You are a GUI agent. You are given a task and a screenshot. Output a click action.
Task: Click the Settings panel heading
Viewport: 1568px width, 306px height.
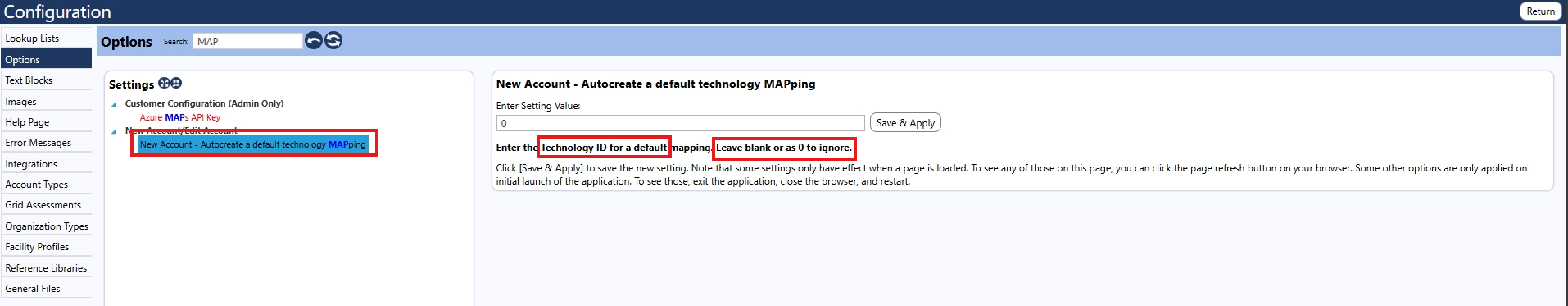131,84
